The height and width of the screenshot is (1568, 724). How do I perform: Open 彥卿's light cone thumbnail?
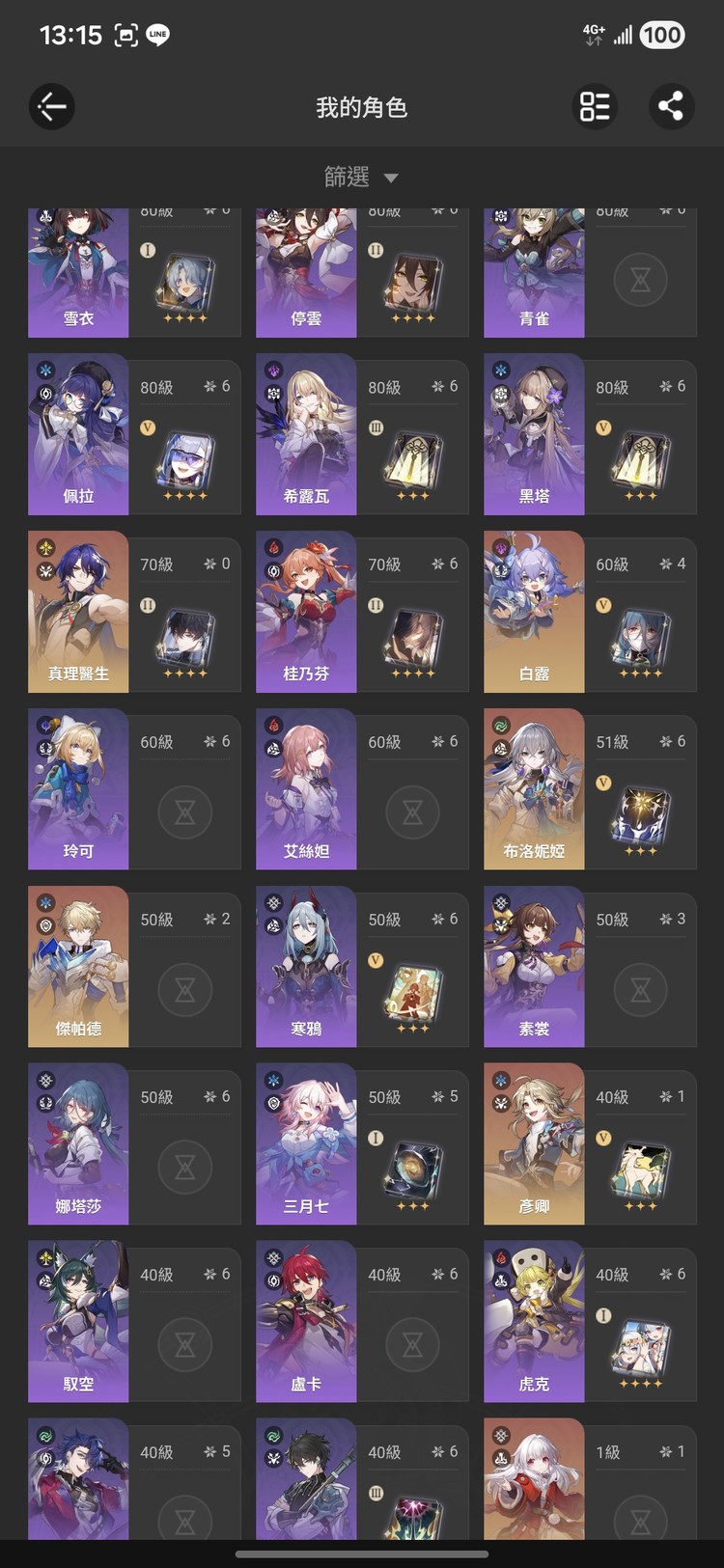(641, 1171)
